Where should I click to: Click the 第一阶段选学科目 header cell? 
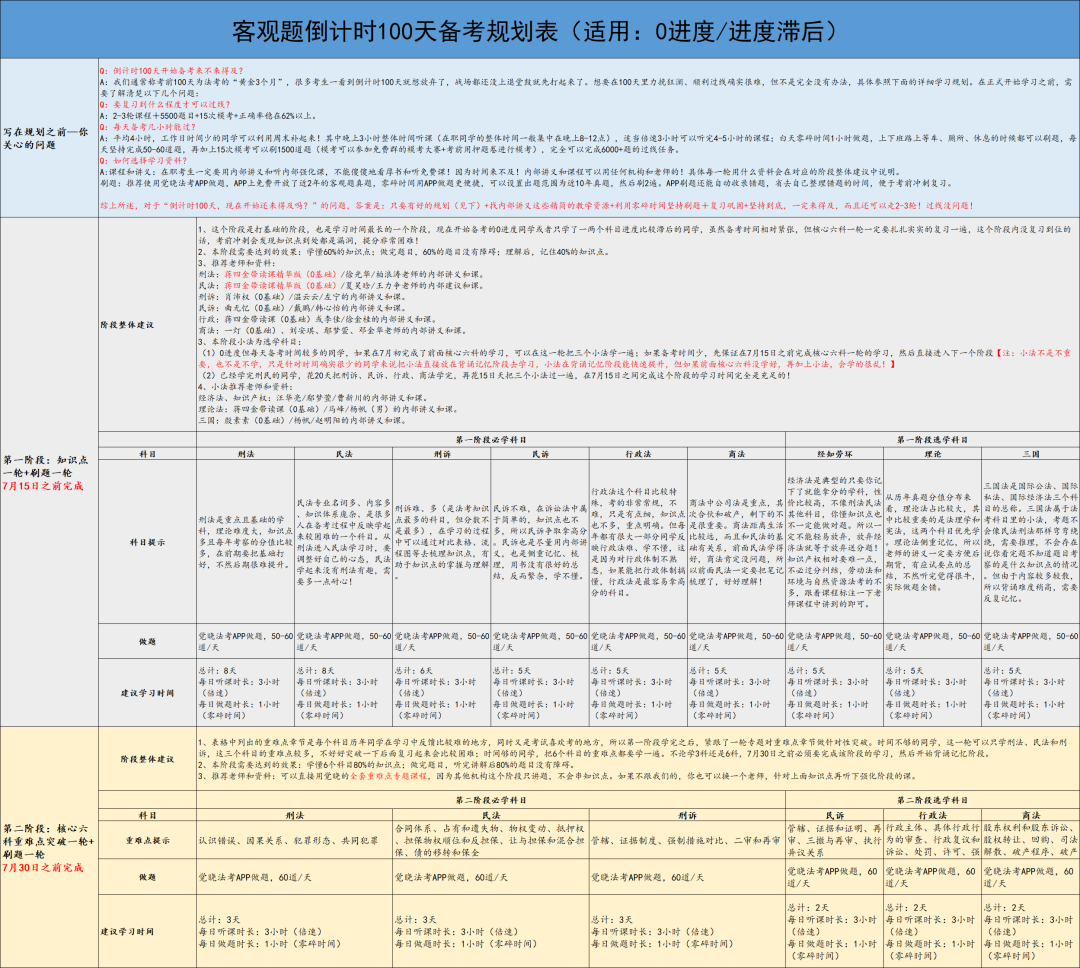click(x=932, y=440)
